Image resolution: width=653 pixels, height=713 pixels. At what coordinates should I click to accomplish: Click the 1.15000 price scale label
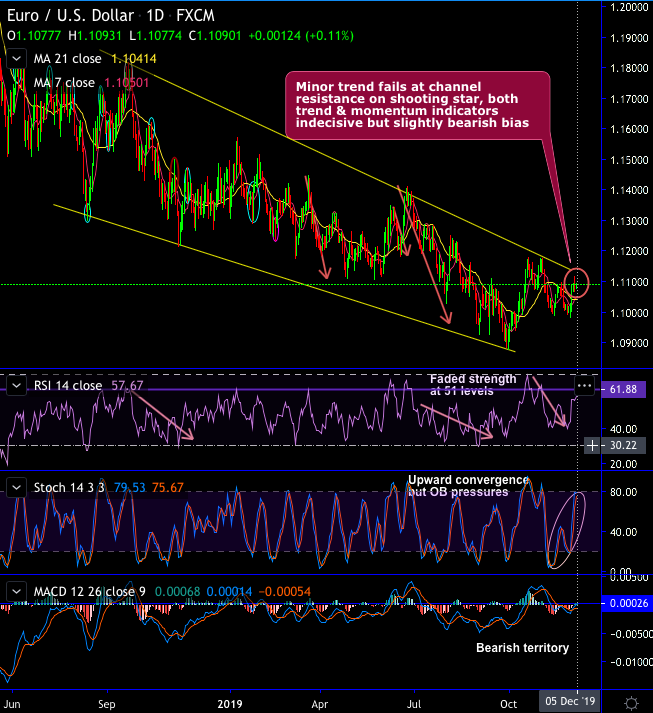629,160
